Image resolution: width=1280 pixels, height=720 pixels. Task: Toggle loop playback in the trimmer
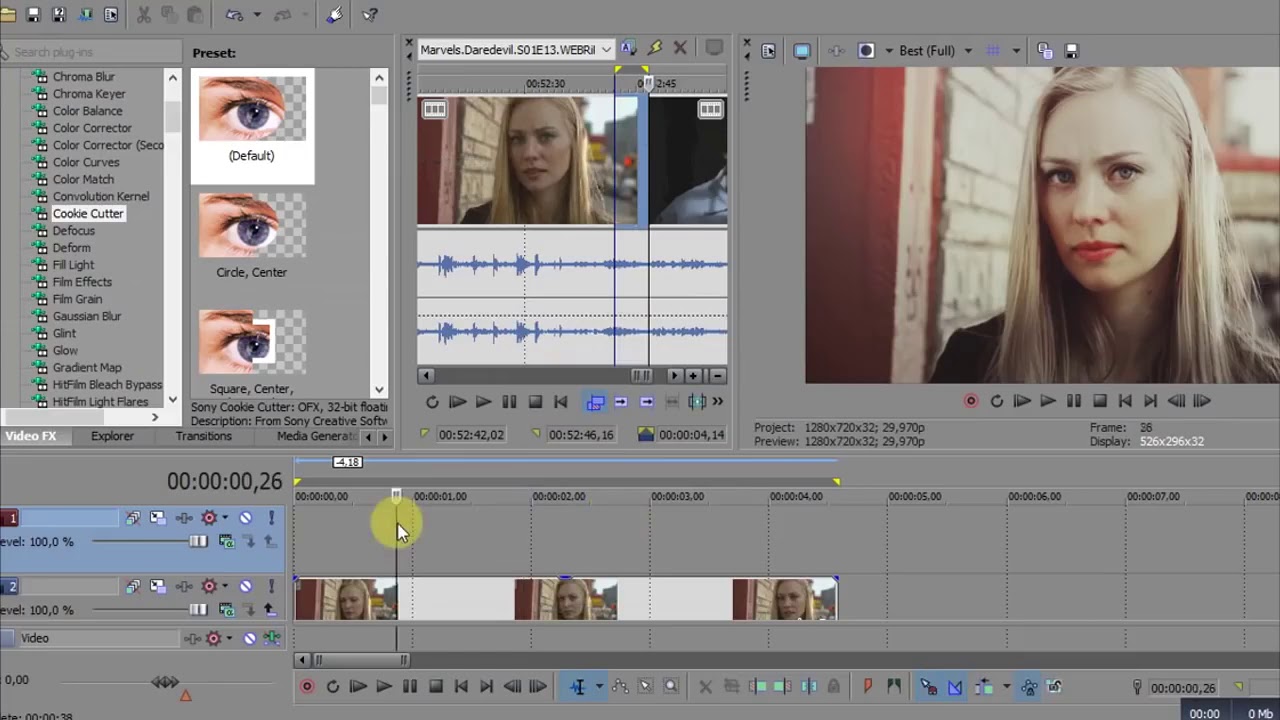coord(432,402)
